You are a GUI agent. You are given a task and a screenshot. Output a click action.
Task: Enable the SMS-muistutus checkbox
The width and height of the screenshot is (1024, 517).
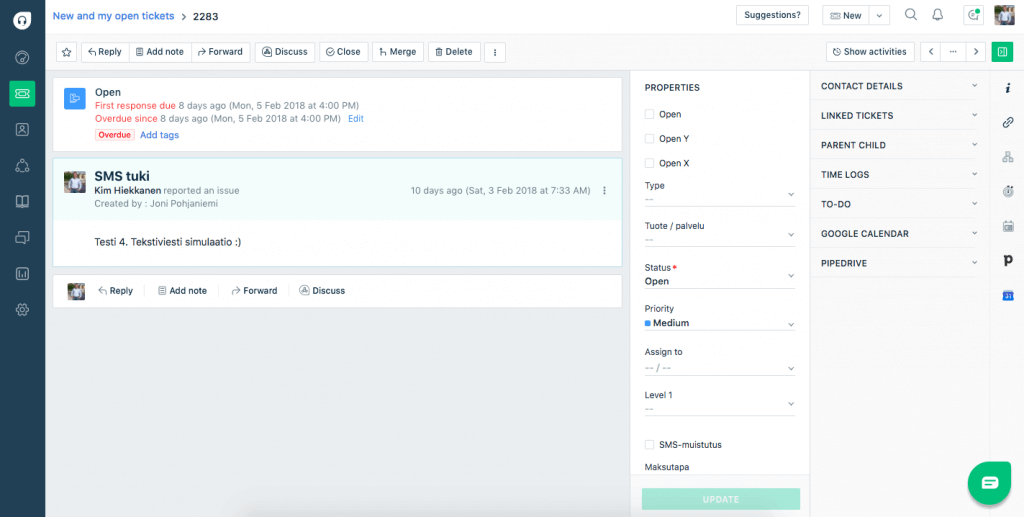[649, 445]
